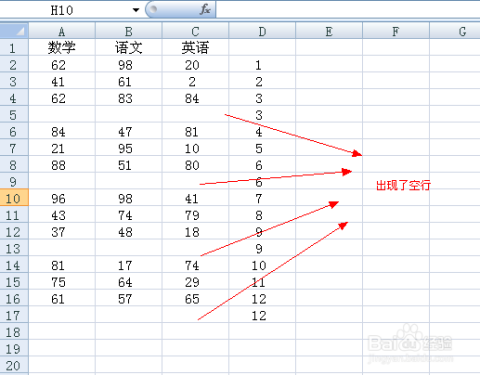Select row 17 header
The height and width of the screenshot is (375, 480).
tap(14, 315)
